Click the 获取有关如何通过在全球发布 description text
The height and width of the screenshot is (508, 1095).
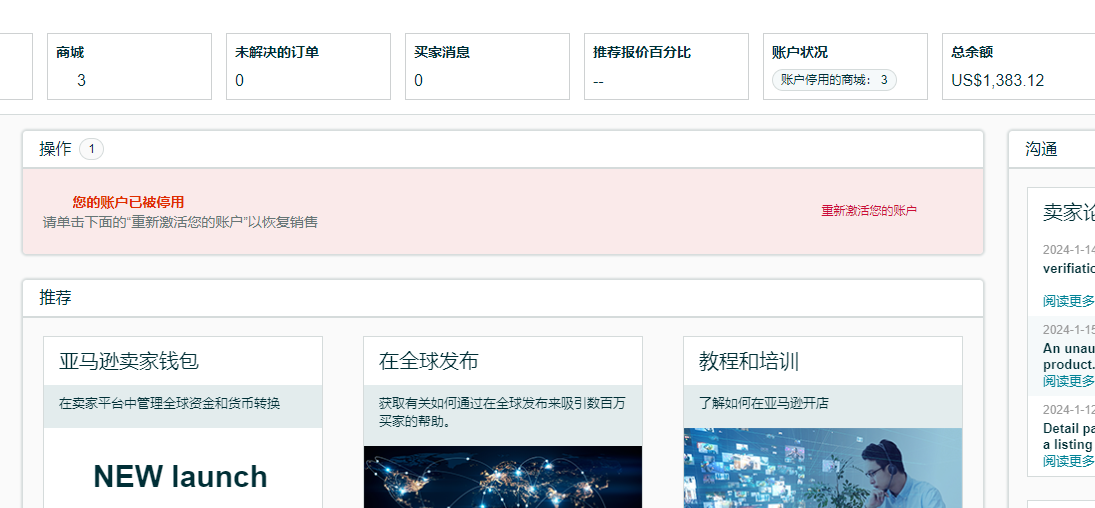coord(502,413)
